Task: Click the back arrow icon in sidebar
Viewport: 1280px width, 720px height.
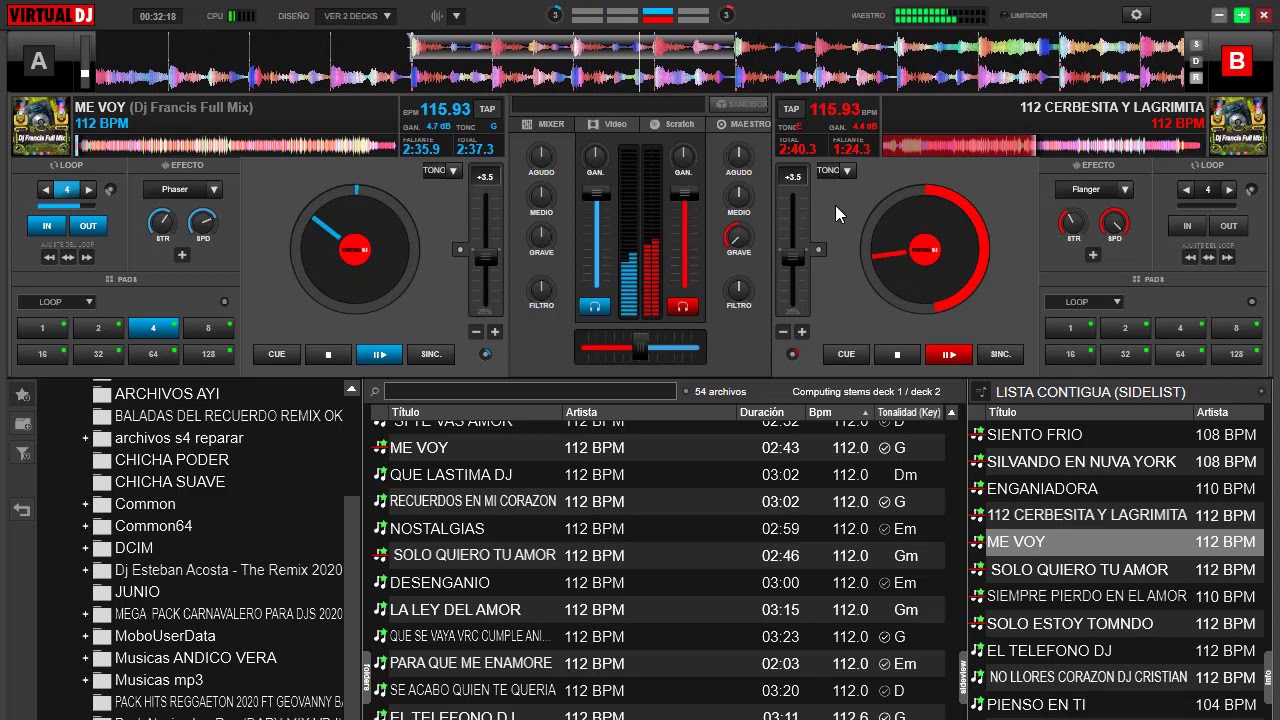Action: pos(22,510)
